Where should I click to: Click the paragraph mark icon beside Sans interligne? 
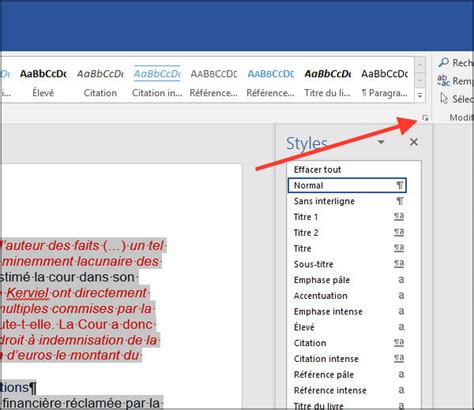399,201
